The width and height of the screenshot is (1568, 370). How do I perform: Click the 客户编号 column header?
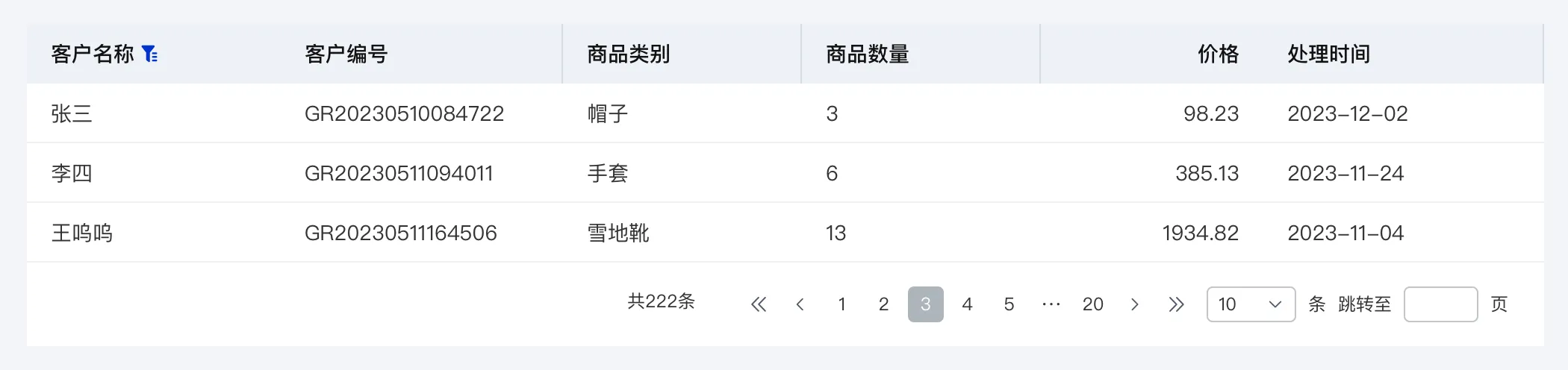pyautogui.click(x=346, y=54)
